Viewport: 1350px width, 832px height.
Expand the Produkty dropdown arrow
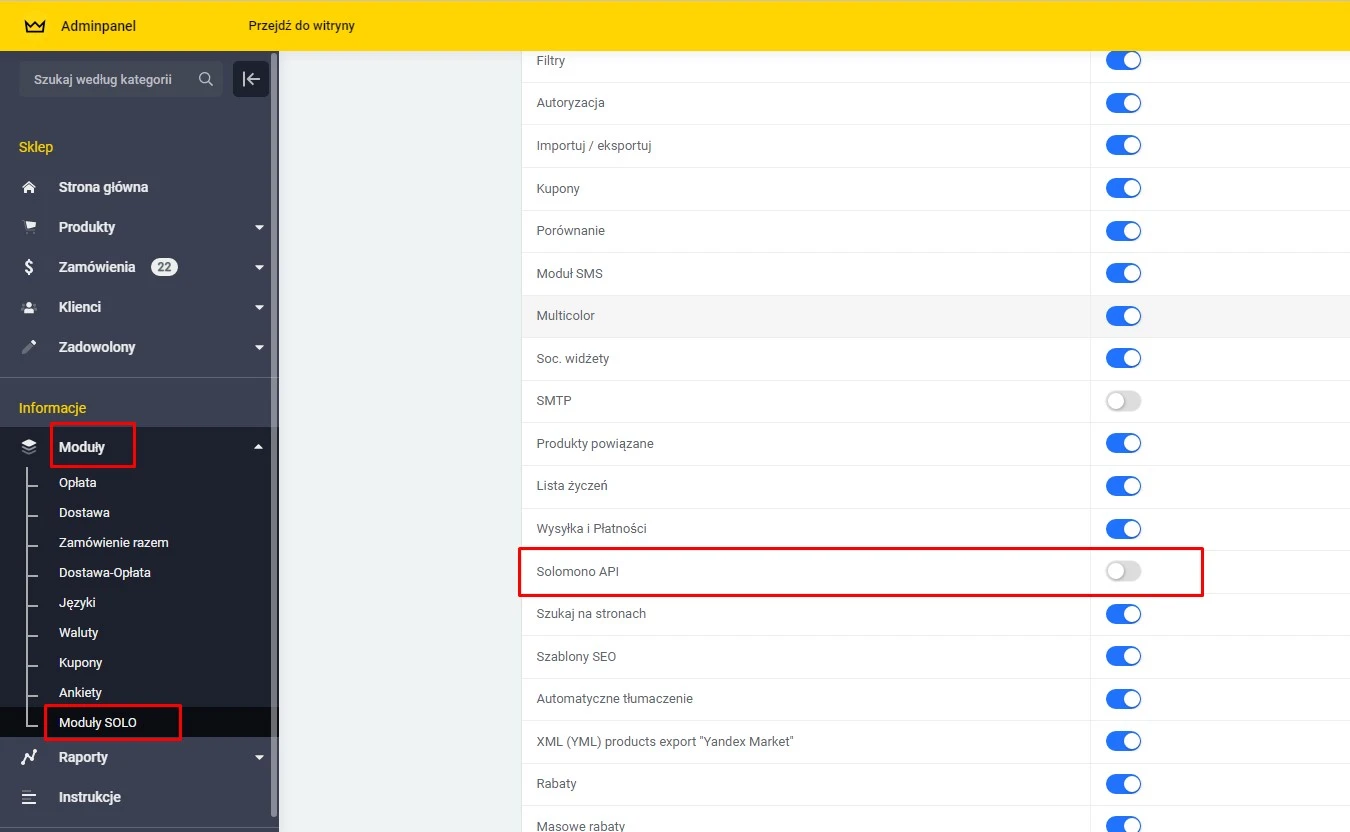pyautogui.click(x=259, y=227)
